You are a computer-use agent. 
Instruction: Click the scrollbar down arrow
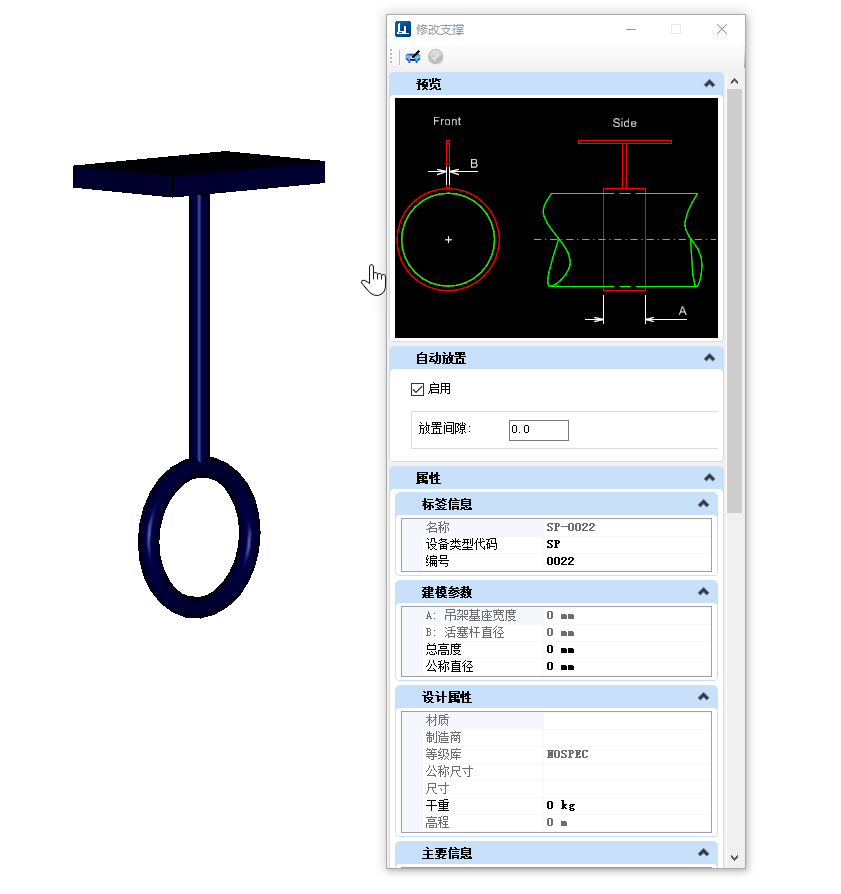click(x=734, y=858)
